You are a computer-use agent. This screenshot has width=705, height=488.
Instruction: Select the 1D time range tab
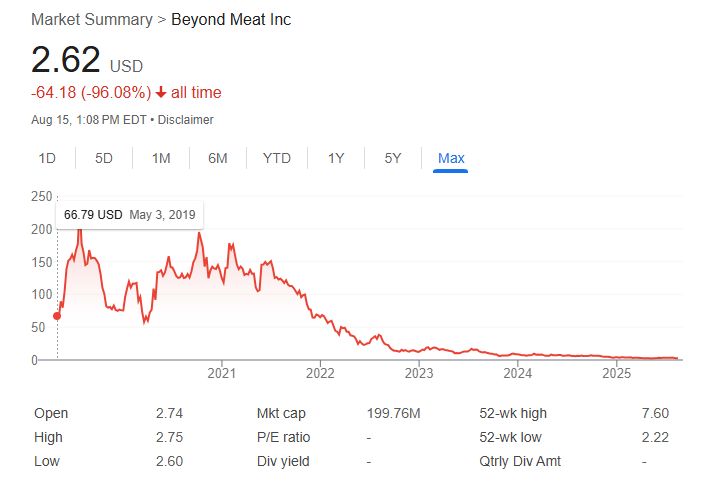point(47,158)
